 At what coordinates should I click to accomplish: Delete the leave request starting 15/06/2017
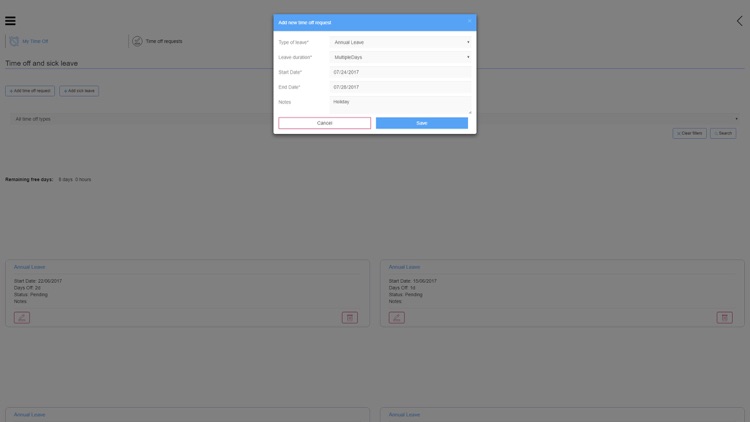click(x=725, y=318)
